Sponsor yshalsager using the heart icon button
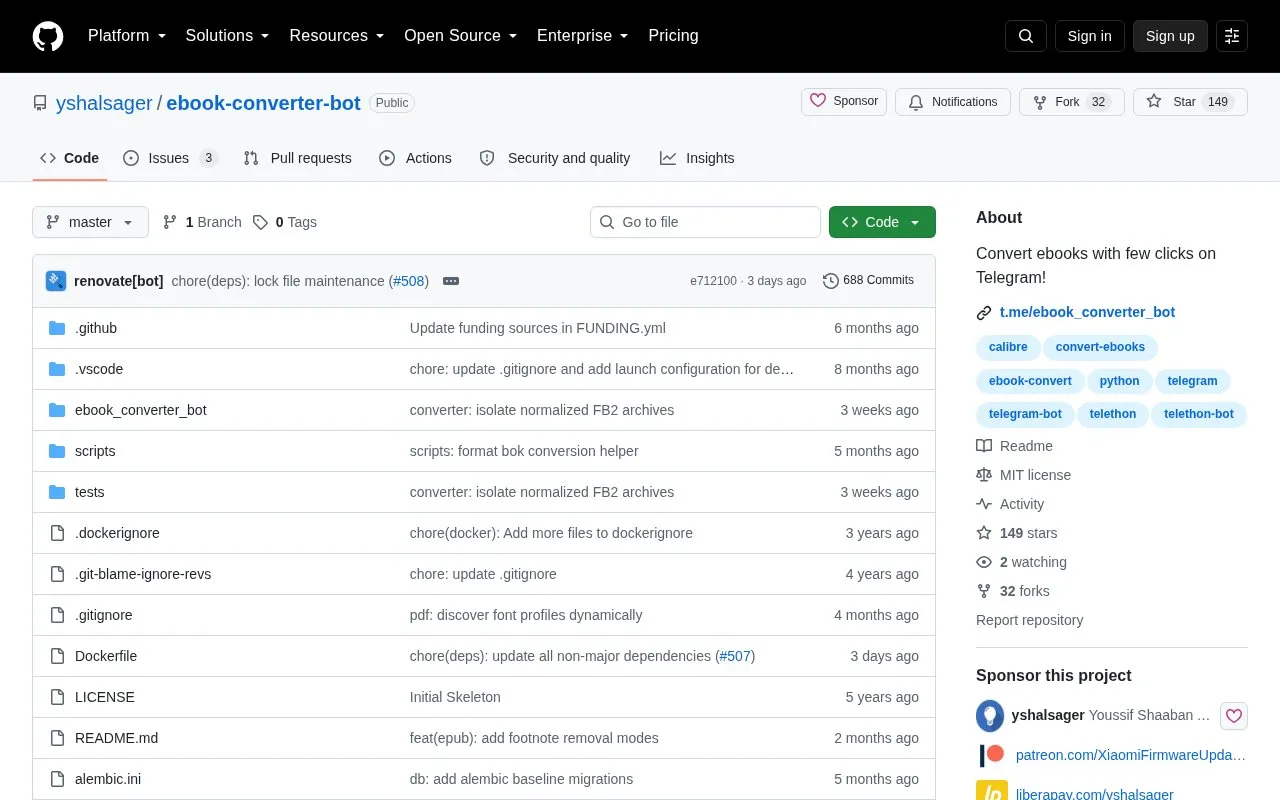Screen dimensions: 1280x800 point(1234,716)
